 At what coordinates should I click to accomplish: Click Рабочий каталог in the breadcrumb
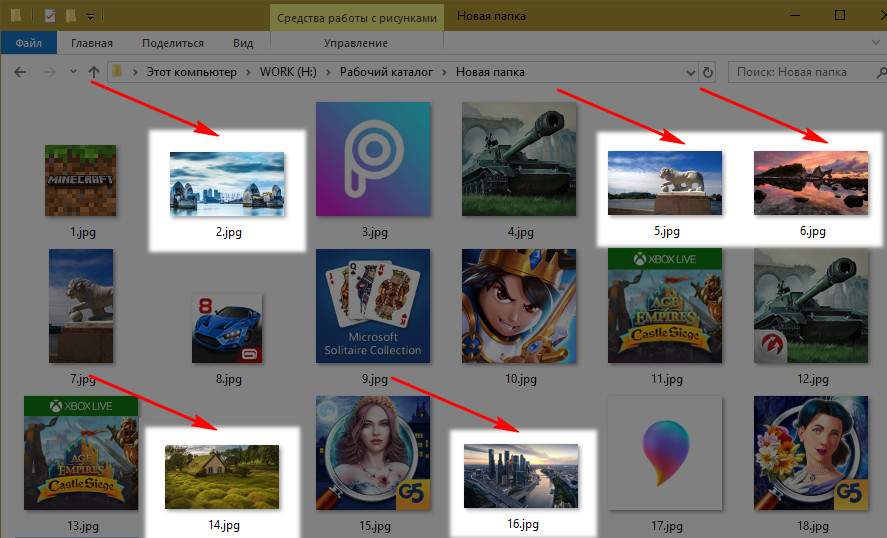coord(386,72)
